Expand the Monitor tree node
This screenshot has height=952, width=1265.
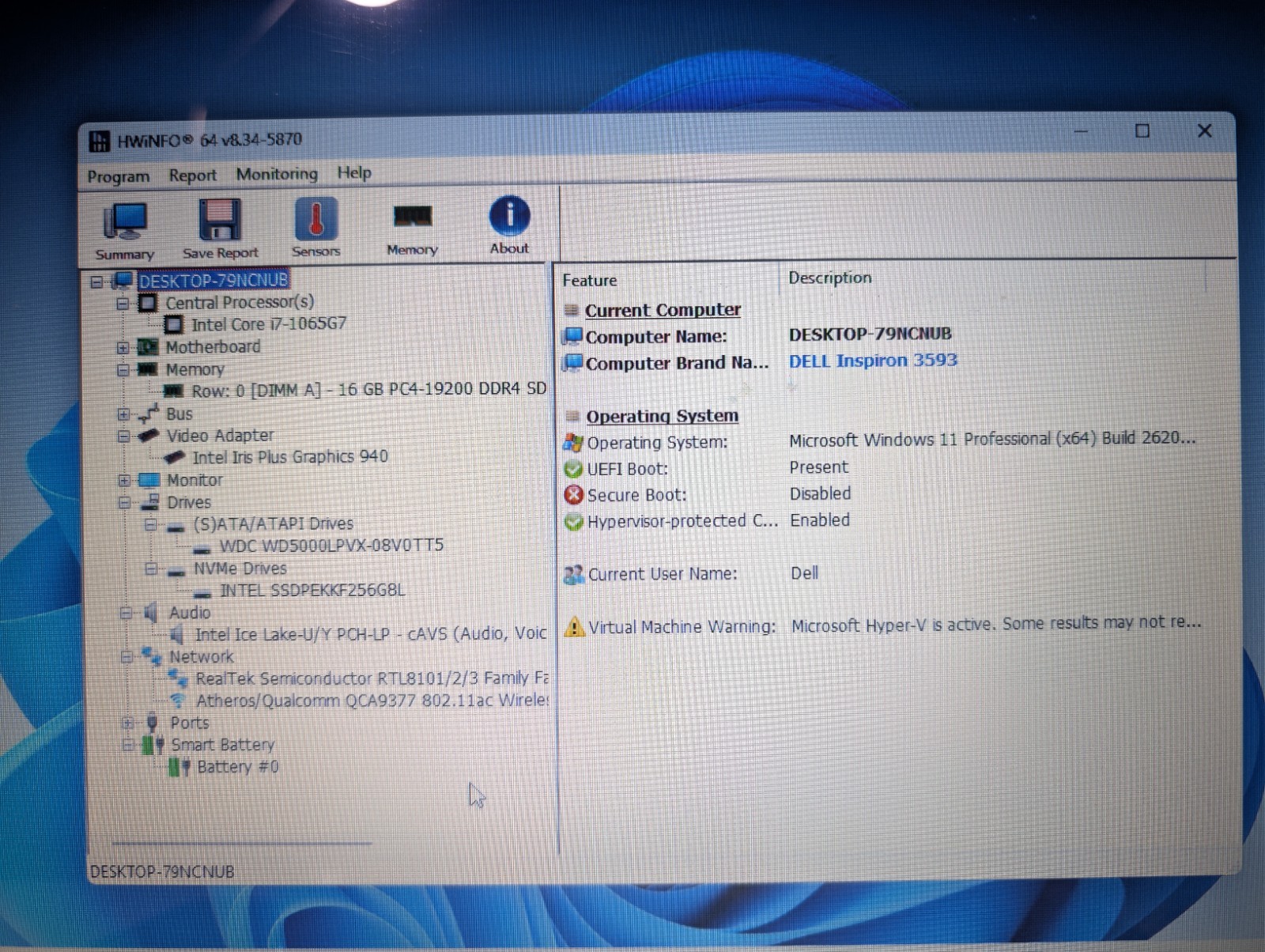coord(124,481)
